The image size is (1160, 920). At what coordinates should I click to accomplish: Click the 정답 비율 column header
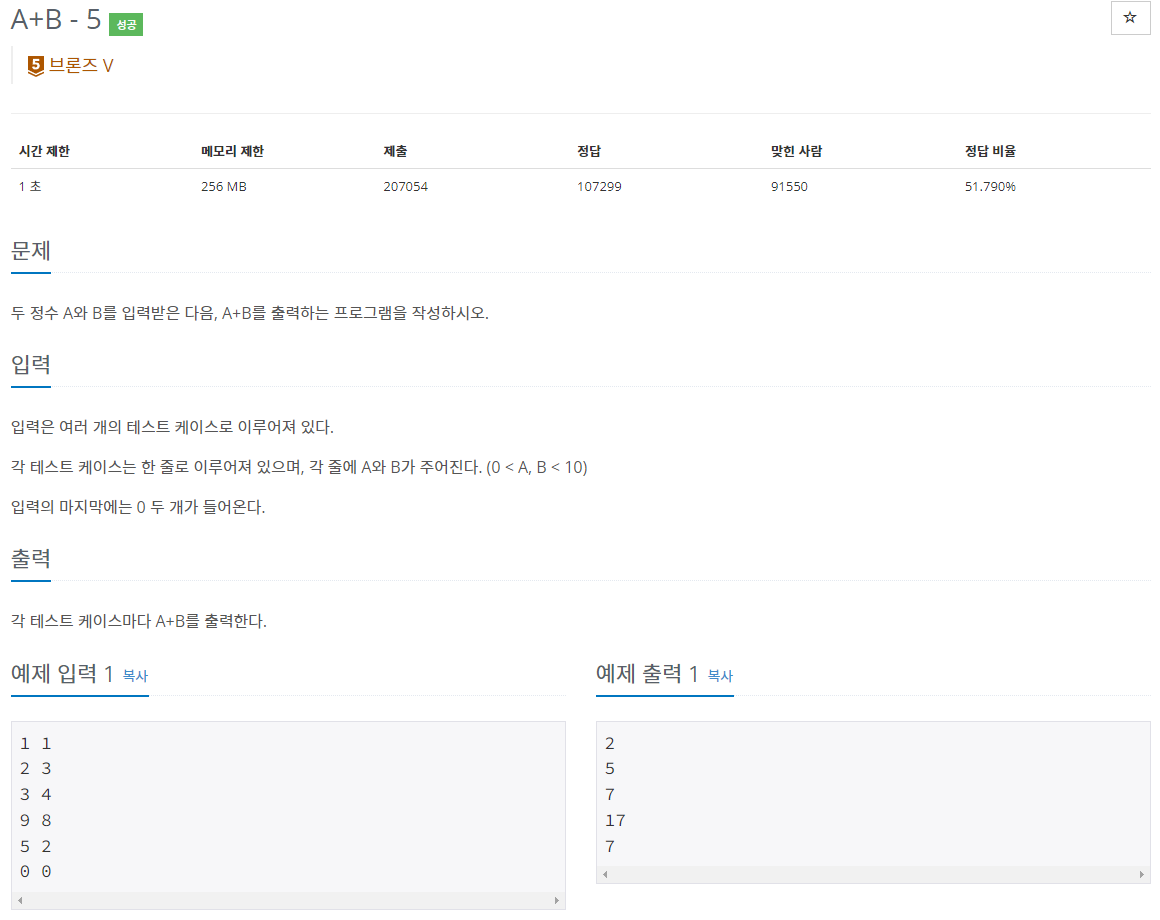[990, 151]
